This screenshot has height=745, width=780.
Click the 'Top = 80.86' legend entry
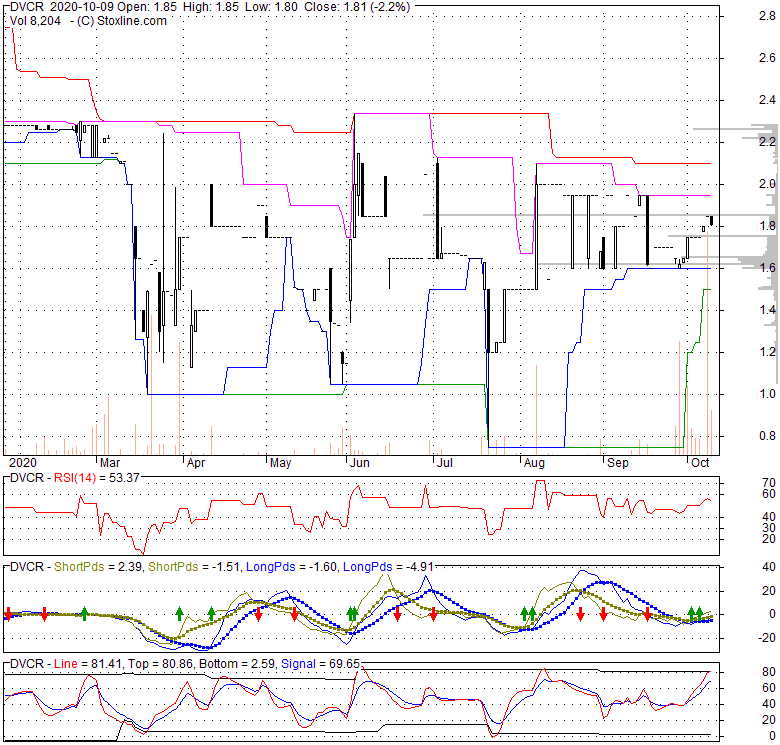tap(161, 664)
